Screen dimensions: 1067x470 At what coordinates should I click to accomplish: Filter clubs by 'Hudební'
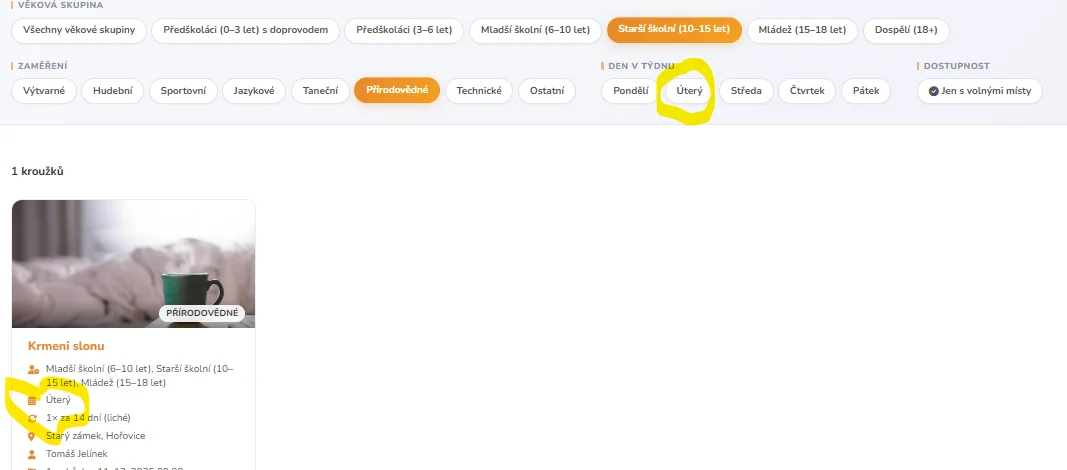pyautogui.click(x=113, y=90)
